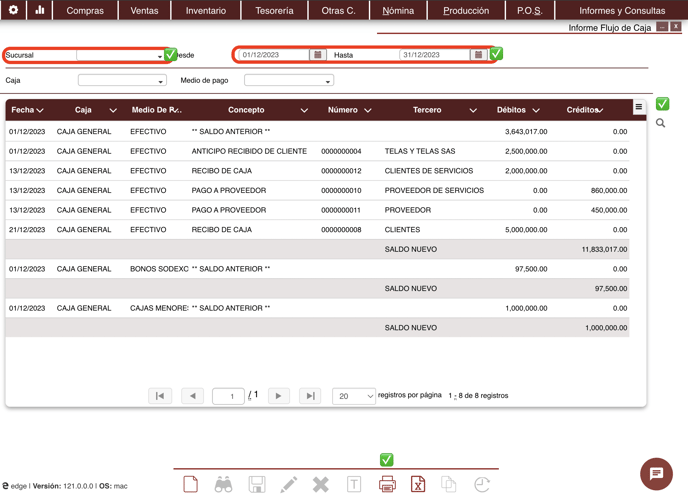Create a new blank document
The height and width of the screenshot is (495, 688).
point(190,484)
